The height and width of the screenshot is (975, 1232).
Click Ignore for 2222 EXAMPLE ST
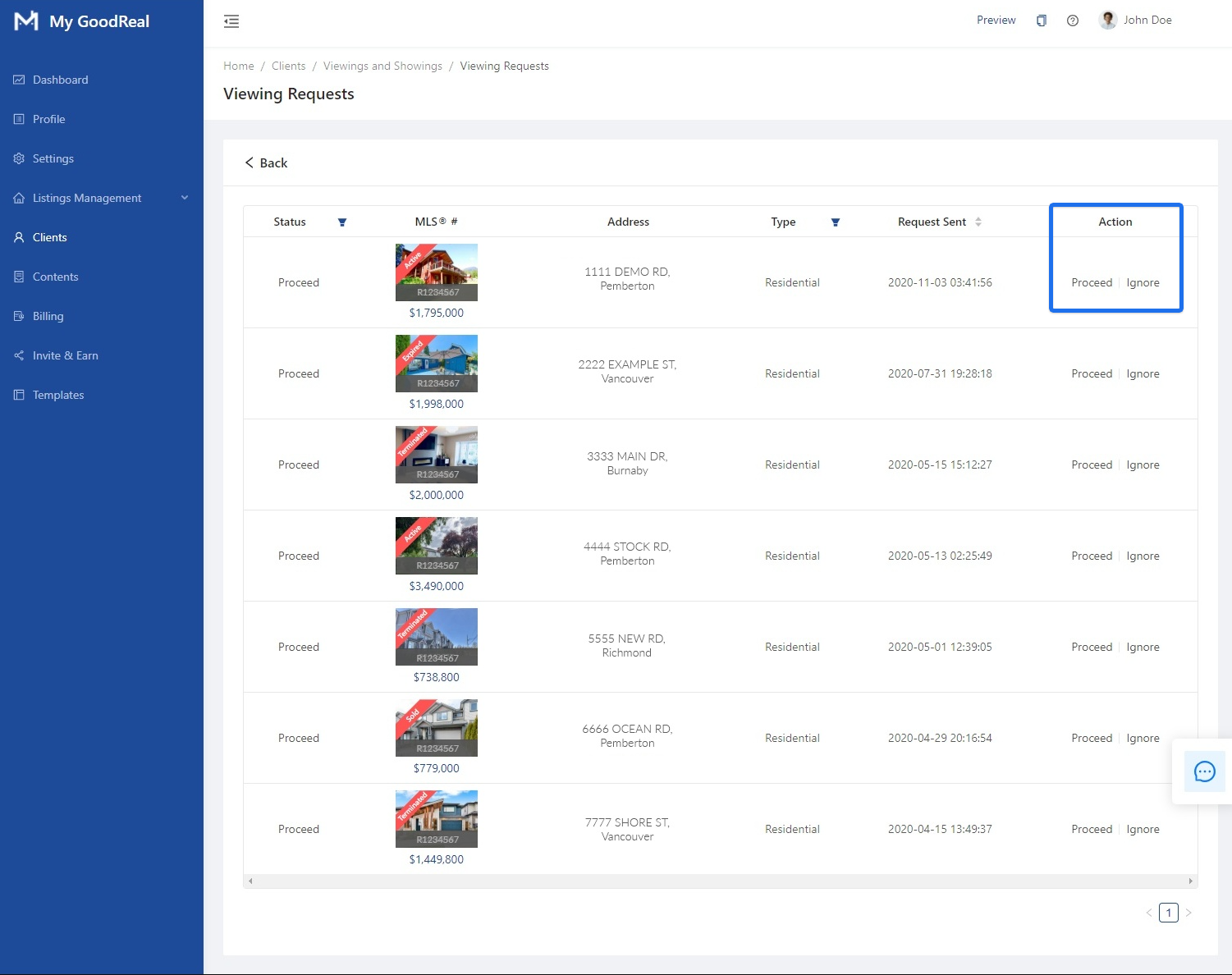pos(1143,373)
